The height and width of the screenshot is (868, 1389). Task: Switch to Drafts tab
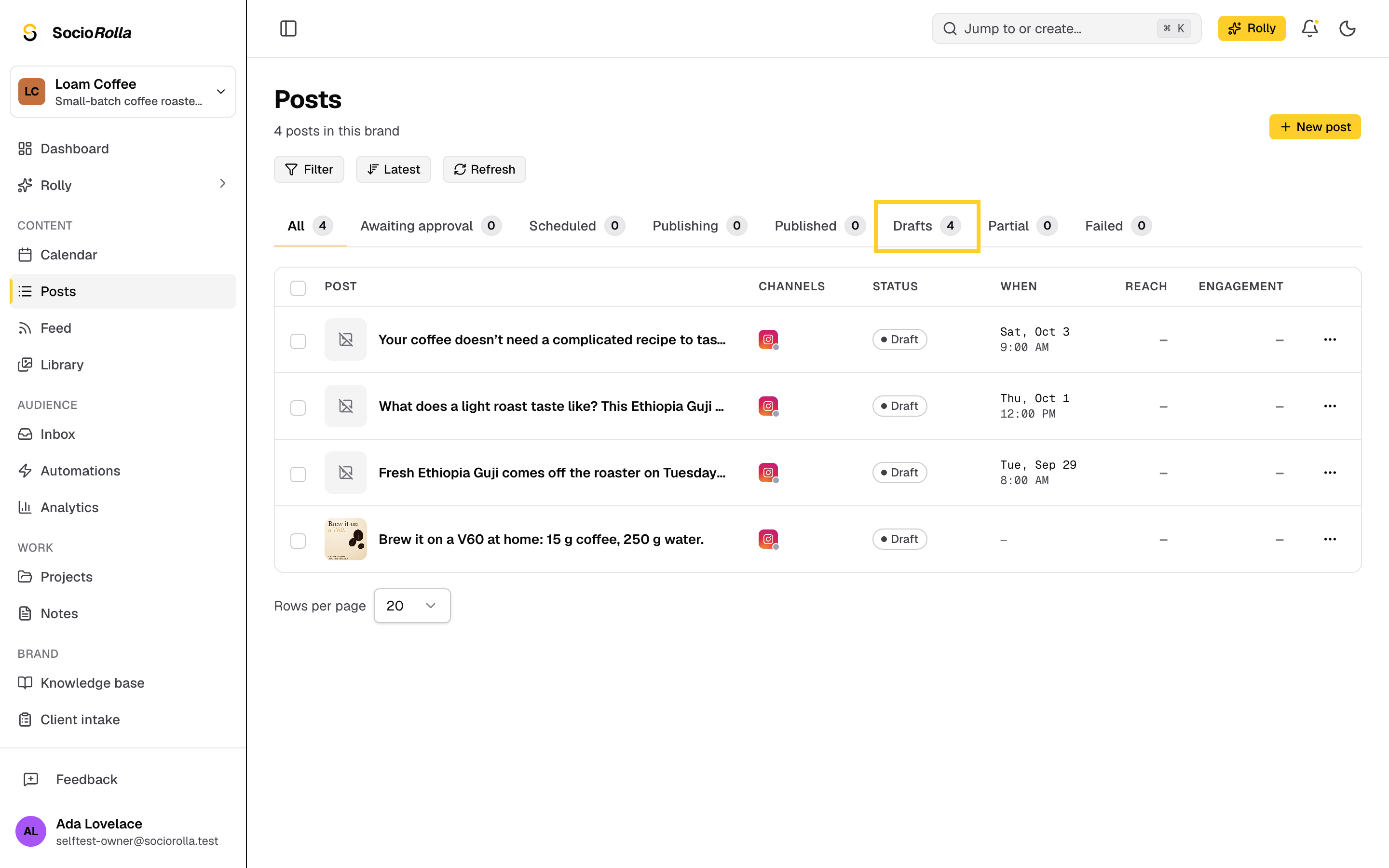(926, 226)
